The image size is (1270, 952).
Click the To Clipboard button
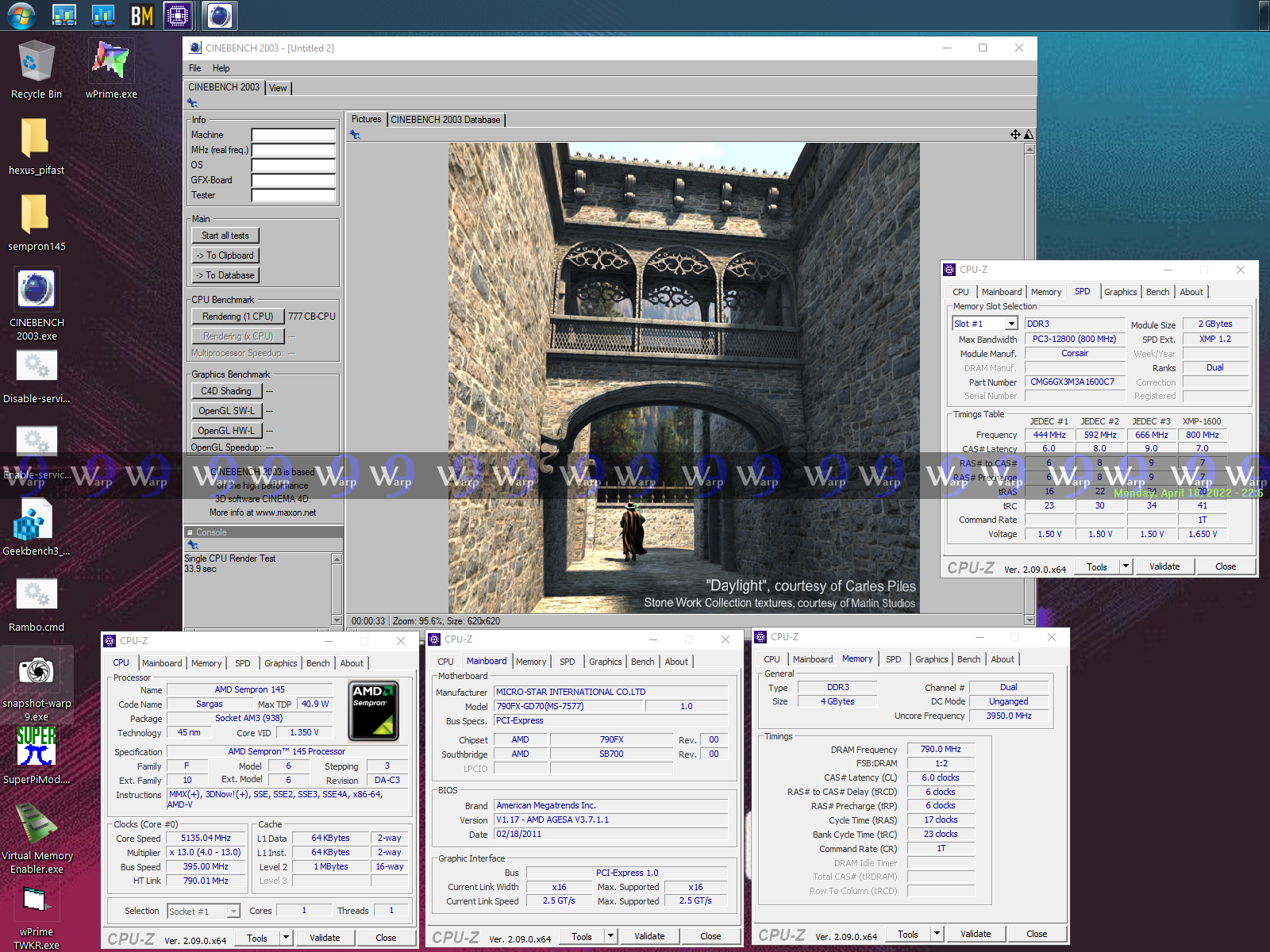(x=225, y=255)
